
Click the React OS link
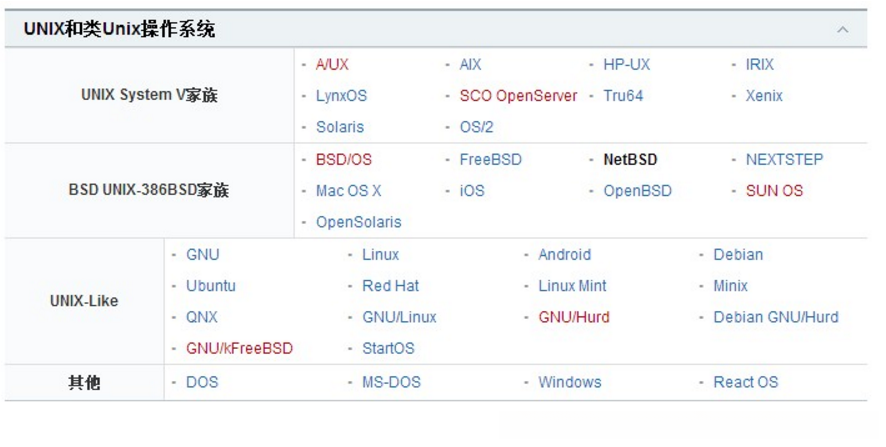click(x=745, y=382)
